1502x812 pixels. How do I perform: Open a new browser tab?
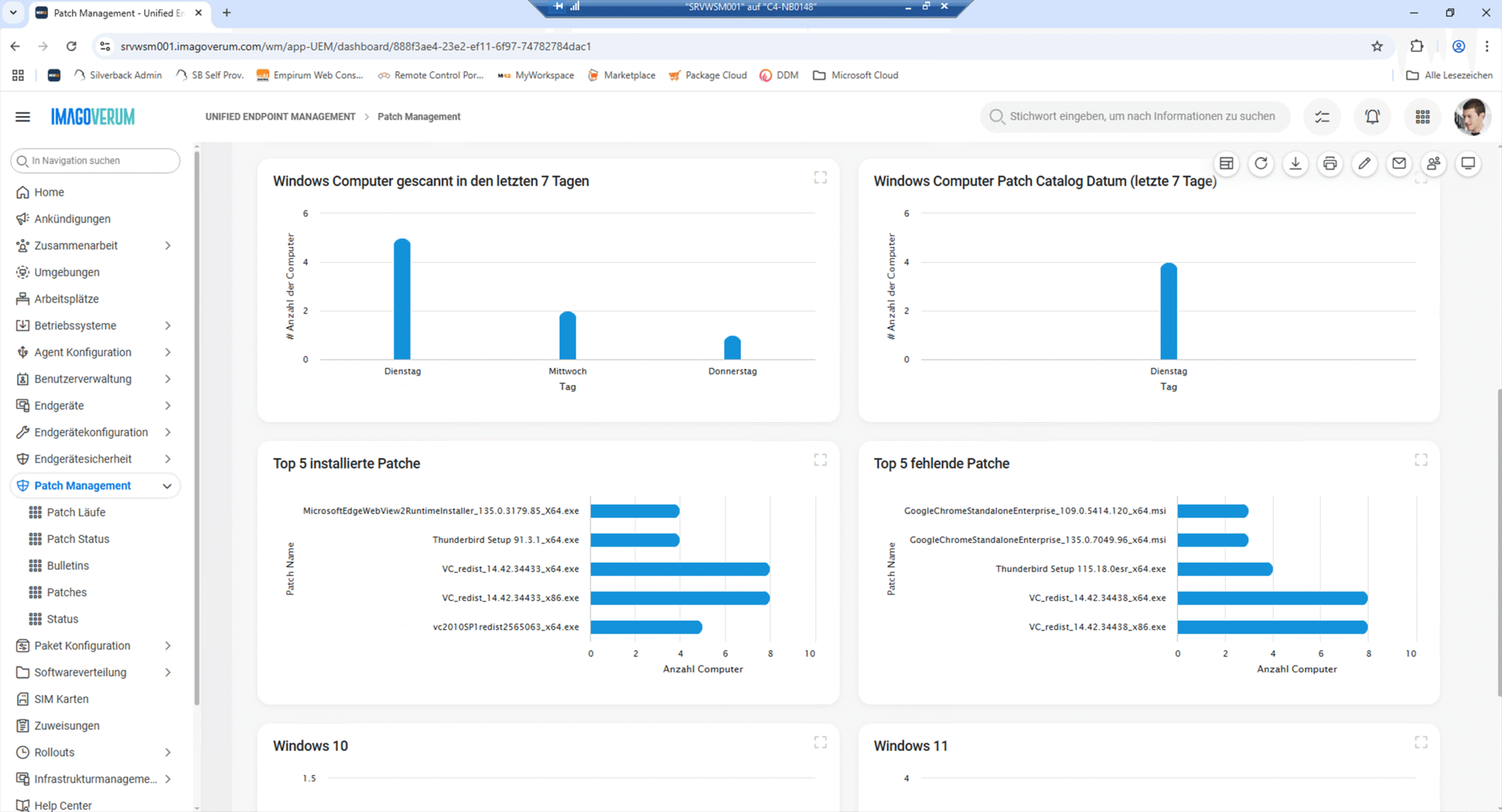[x=226, y=12]
